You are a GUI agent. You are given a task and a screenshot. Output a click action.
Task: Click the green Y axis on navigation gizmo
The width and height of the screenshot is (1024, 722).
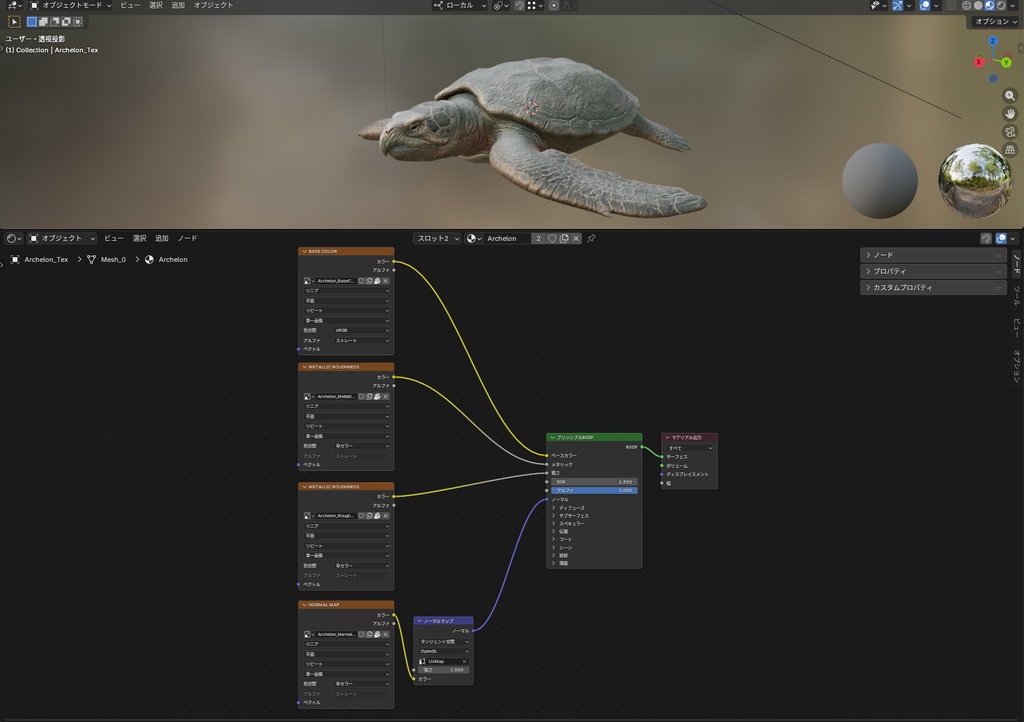point(1006,63)
